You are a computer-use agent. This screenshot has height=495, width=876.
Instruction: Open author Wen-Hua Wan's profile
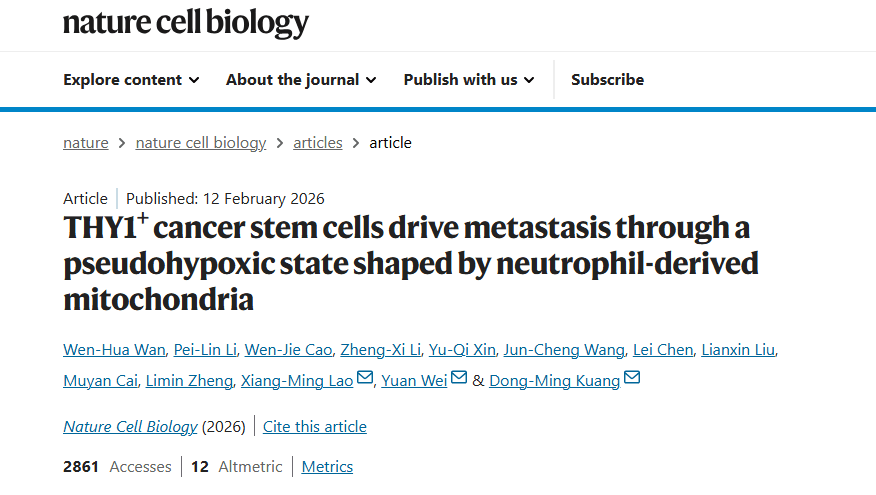pos(112,350)
